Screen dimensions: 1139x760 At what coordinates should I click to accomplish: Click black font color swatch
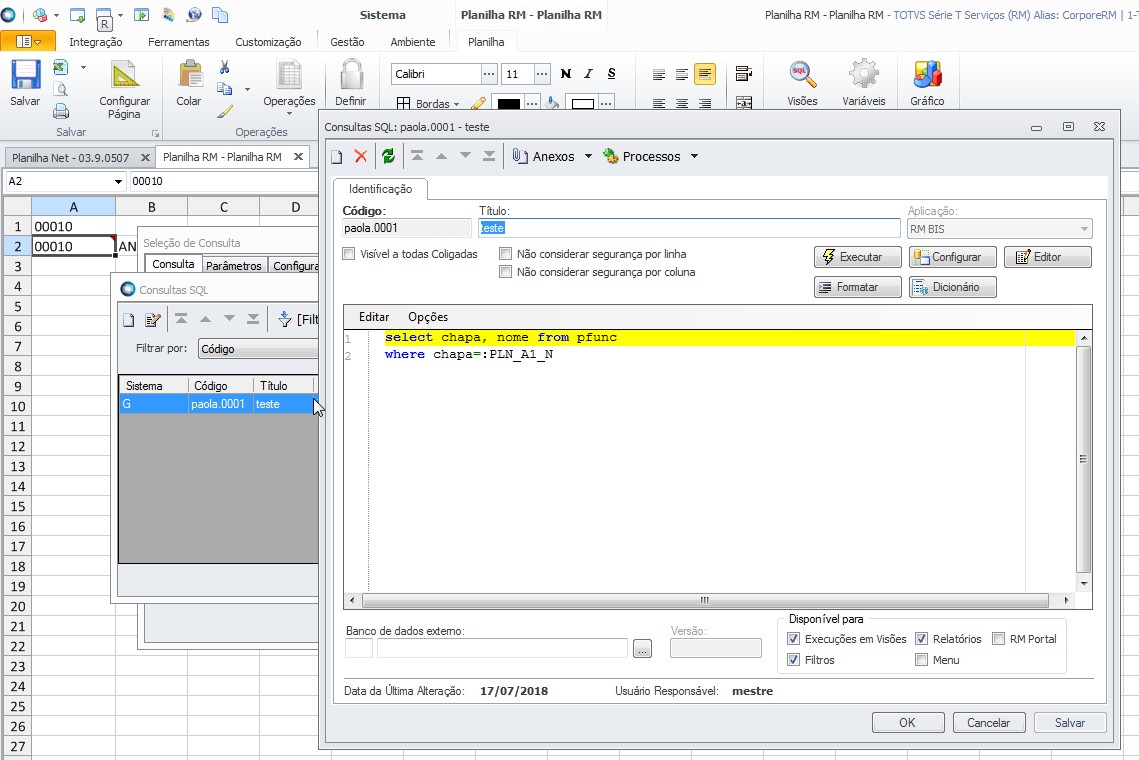point(508,103)
